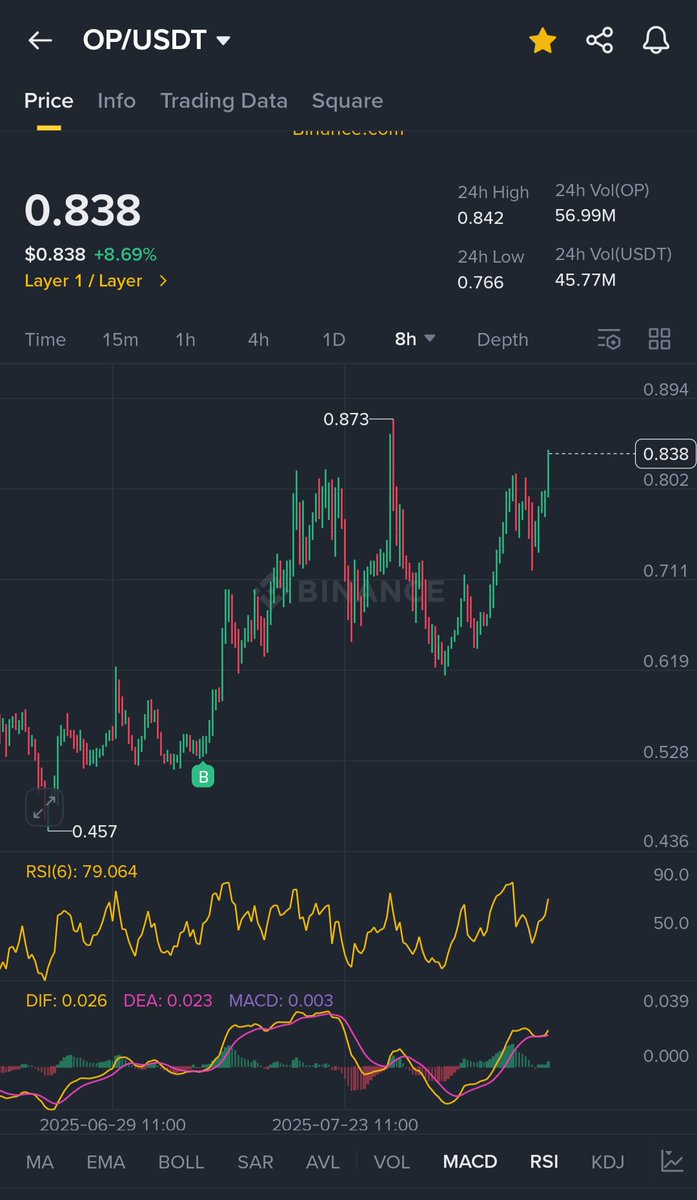Tap the 2025-07-23 11:00 date label
The height and width of the screenshot is (1200, 697).
click(345, 1125)
